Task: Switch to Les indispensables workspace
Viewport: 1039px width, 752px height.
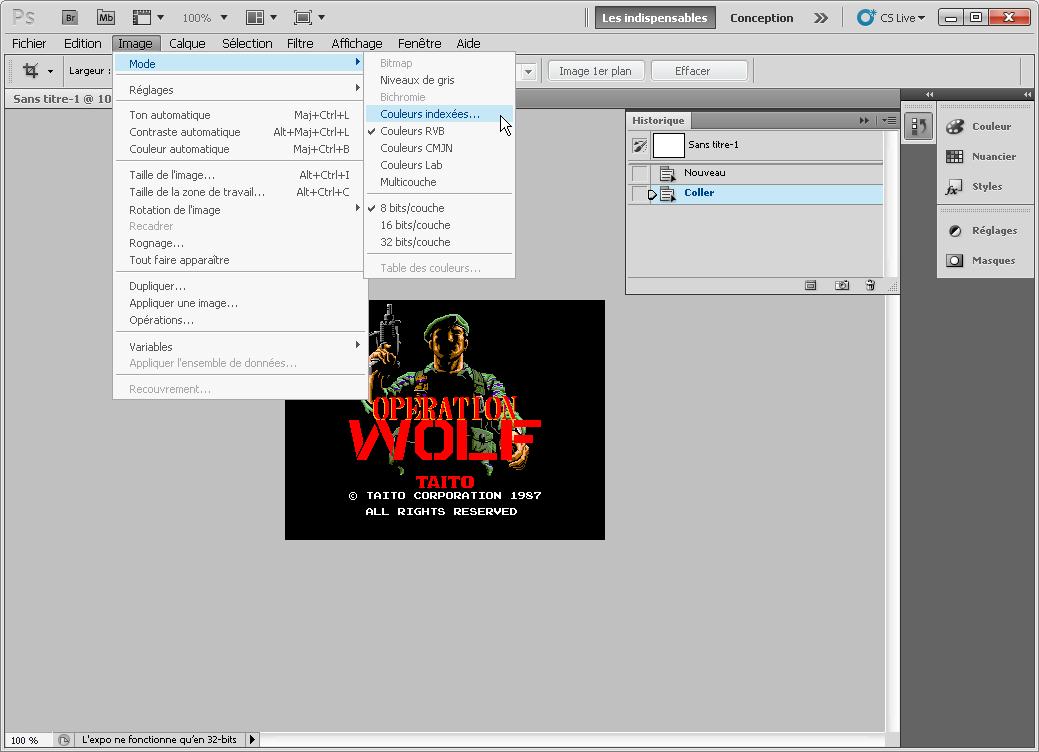Action: pos(655,18)
